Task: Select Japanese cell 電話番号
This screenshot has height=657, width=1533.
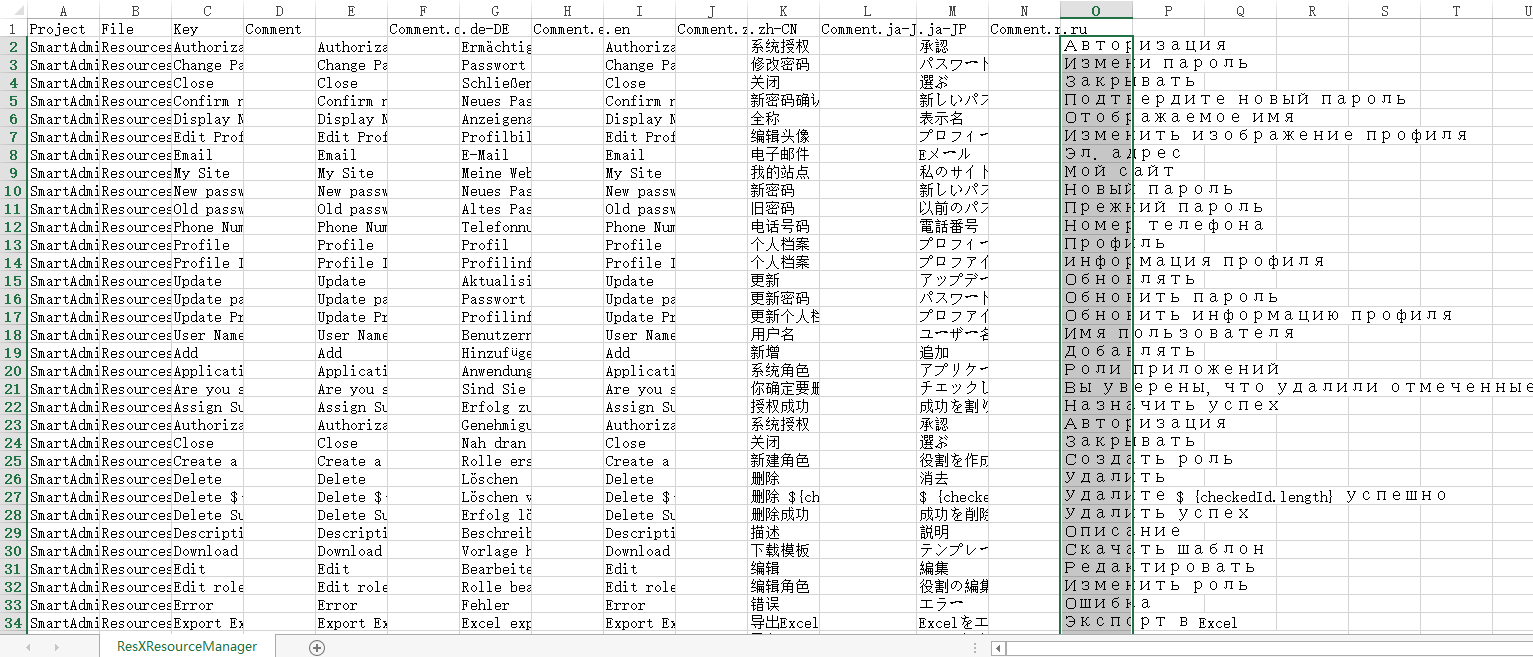Action: pos(952,227)
